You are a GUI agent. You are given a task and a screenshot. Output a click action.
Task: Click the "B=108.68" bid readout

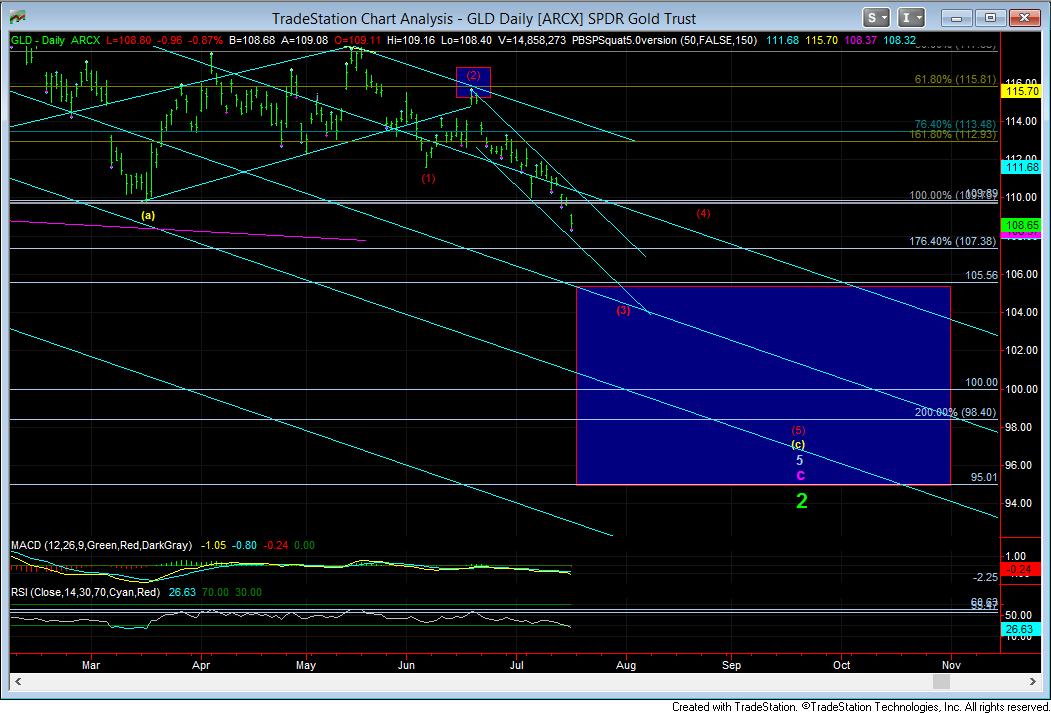[251, 40]
